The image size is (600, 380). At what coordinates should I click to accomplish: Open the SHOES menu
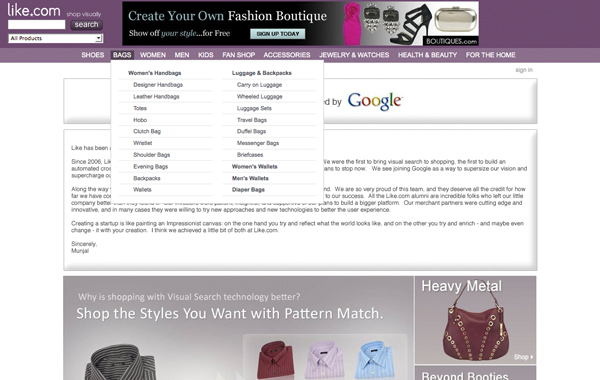point(93,55)
